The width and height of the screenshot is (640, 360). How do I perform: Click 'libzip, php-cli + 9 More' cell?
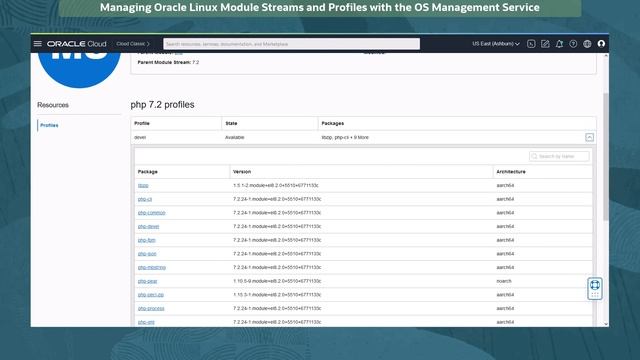pos(345,138)
